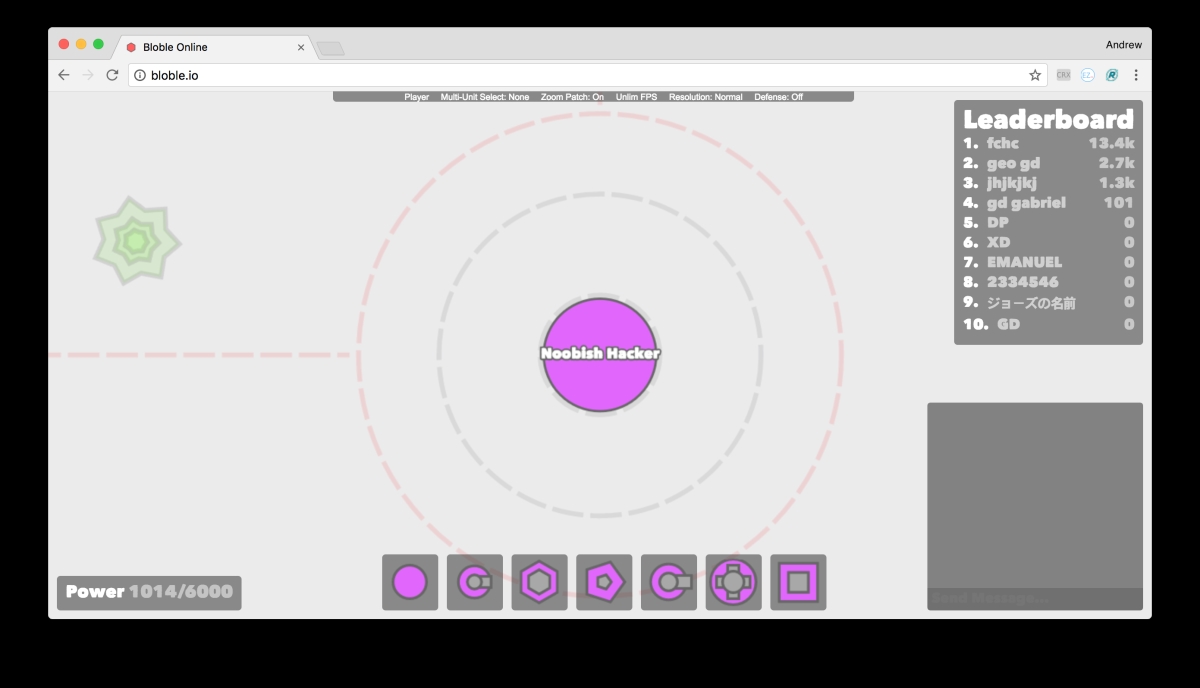Bookmark this page with the star icon
This screenshot has height=688, width=1200.
[x=1035, y=75]
